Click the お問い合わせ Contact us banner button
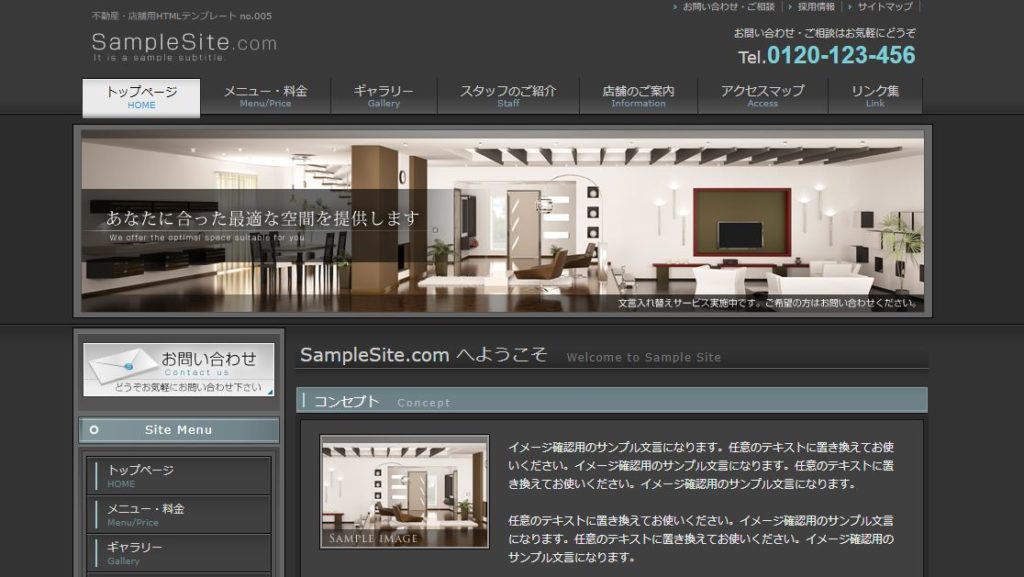Screen dimensions: 1024x577 [x=179, y=369]
